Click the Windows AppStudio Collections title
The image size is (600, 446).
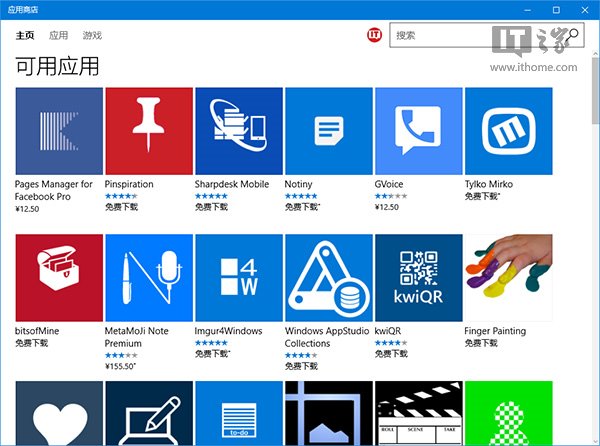coord(327,337)
